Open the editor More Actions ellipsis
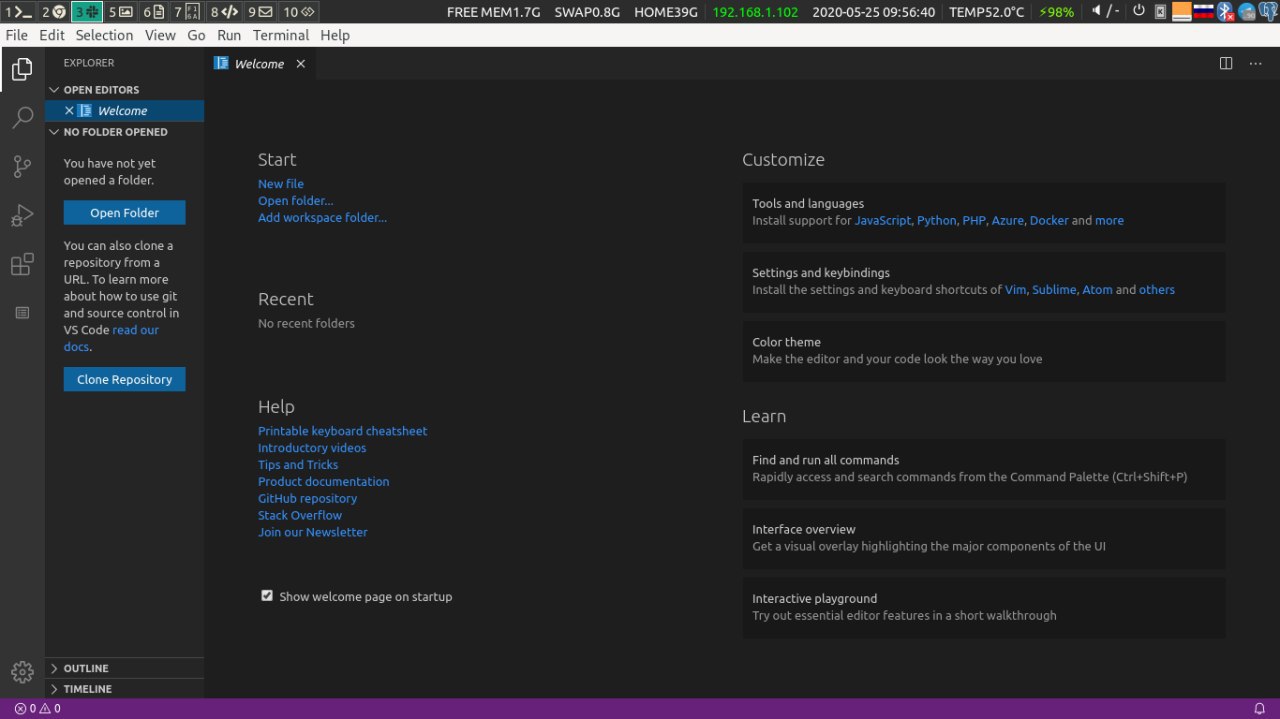Viewport: 1280px width, 719px height. click(1256, 63)
